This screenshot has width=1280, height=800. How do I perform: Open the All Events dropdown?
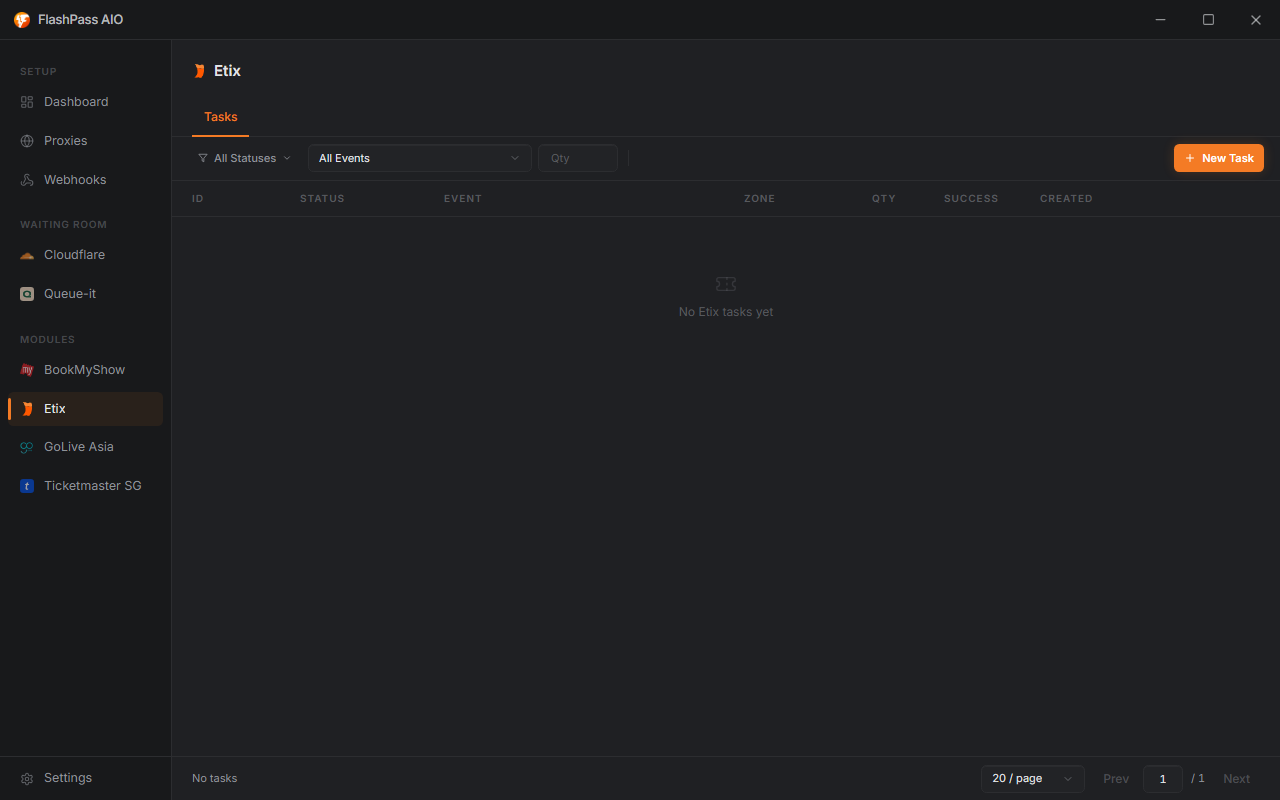point(420,158)
